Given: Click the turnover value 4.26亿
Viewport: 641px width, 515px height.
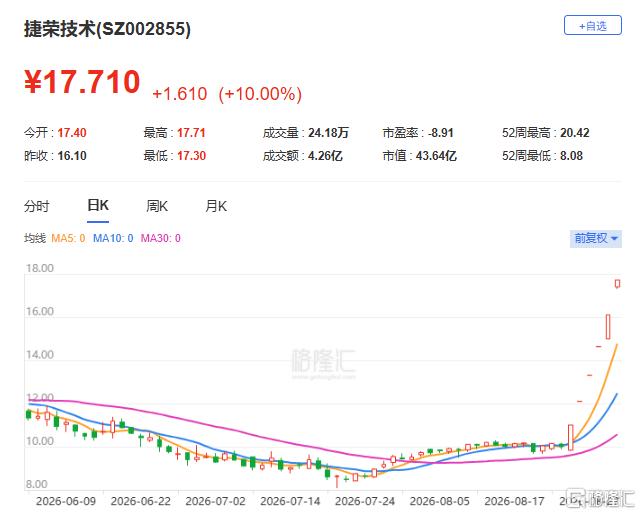Looking at the screenshot, I should click(325, 156).
